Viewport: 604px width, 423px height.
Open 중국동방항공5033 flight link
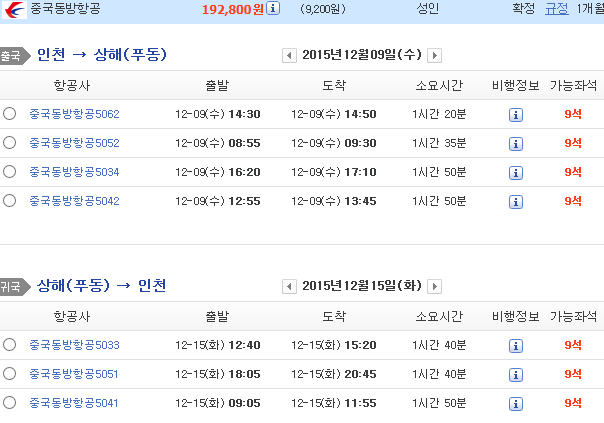click(74, 345)
